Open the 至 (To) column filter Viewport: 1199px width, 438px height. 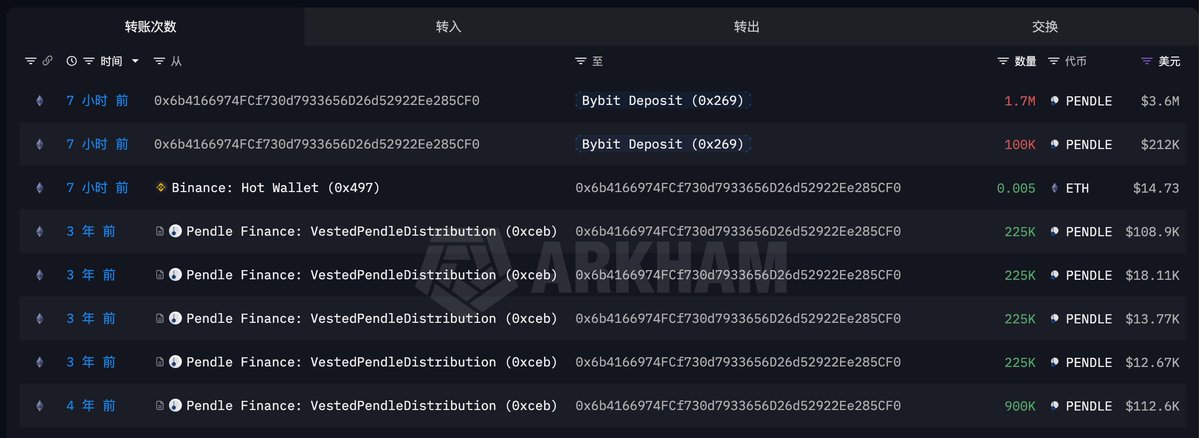tap(581, 62)
